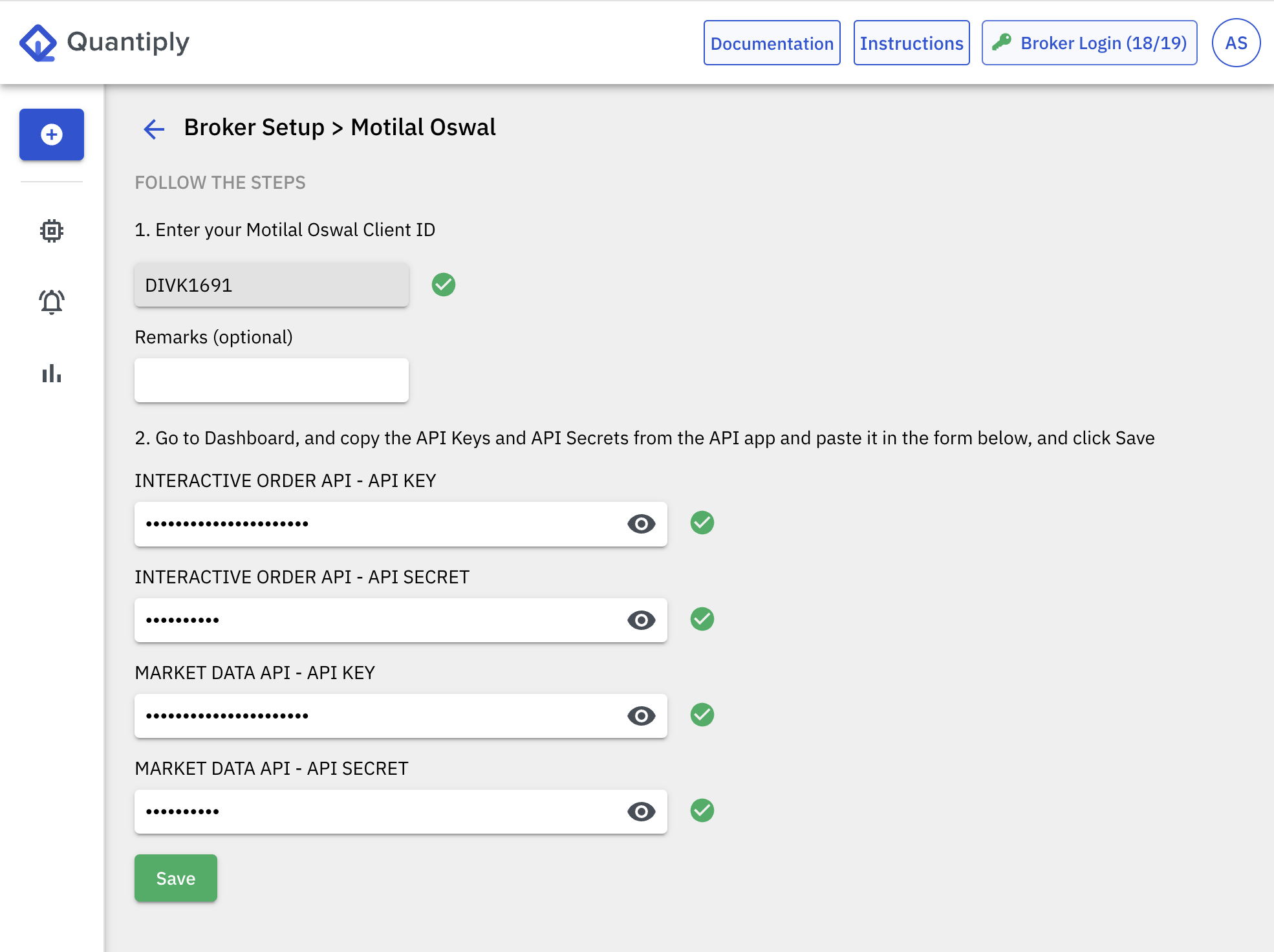
Task: Focus the Interactive Order API Secret field
Action: pos(401,620)
